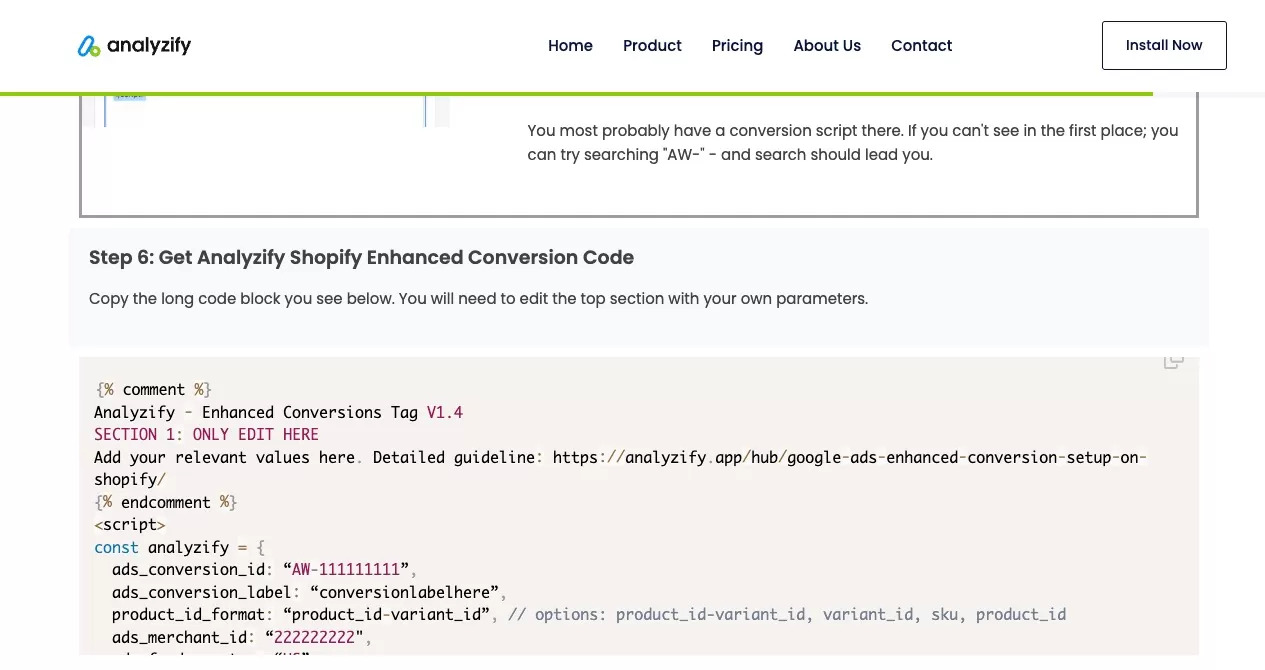Click the Install Now button
The height and width of the screenshot is (670, 1265).
1164,45
